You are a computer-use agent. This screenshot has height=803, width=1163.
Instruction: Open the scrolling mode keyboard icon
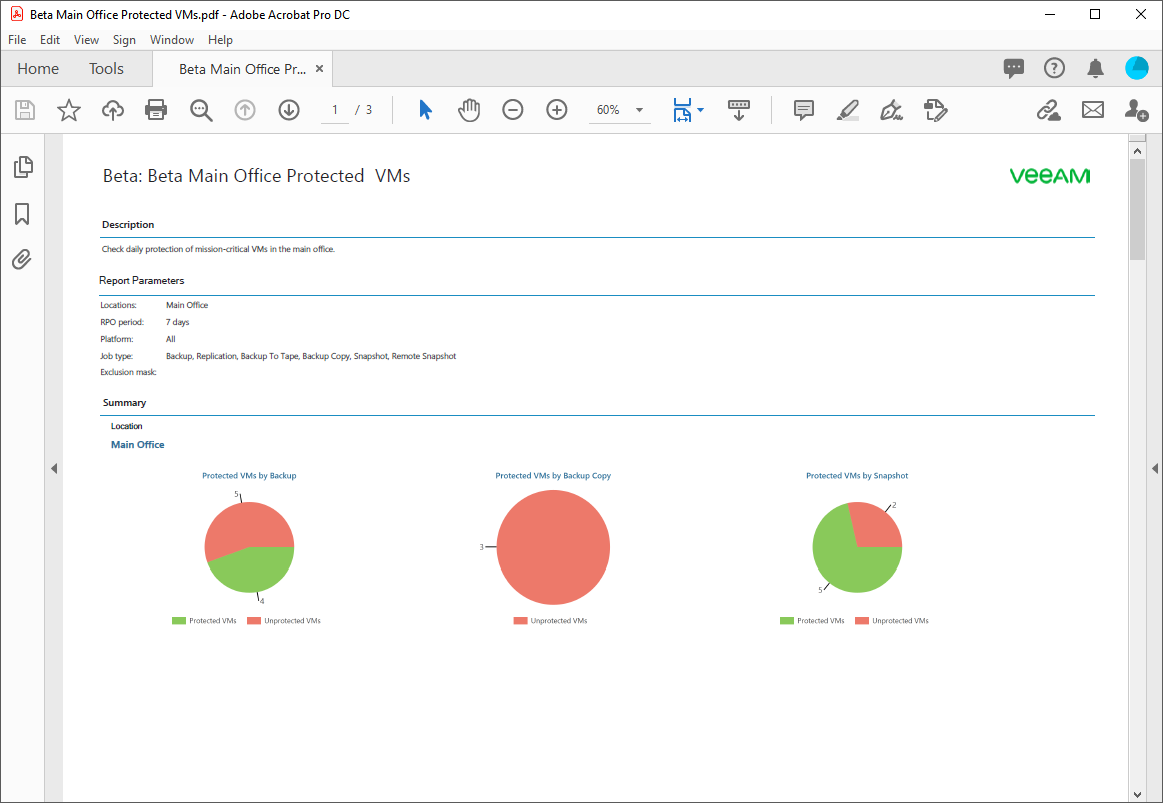[739, 110]
